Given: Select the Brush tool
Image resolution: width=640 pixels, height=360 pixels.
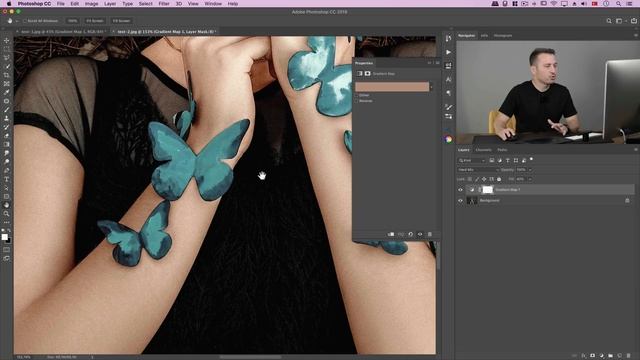Looking at the screenshot, I should click(7, 109).
